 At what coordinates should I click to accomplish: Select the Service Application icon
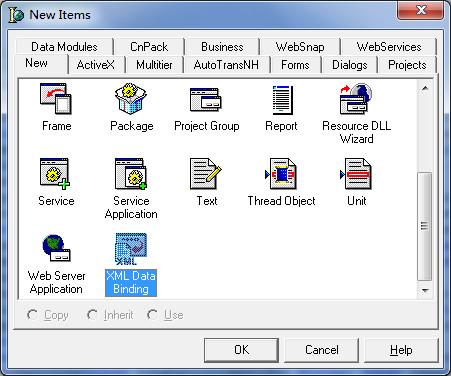[131, 174]
